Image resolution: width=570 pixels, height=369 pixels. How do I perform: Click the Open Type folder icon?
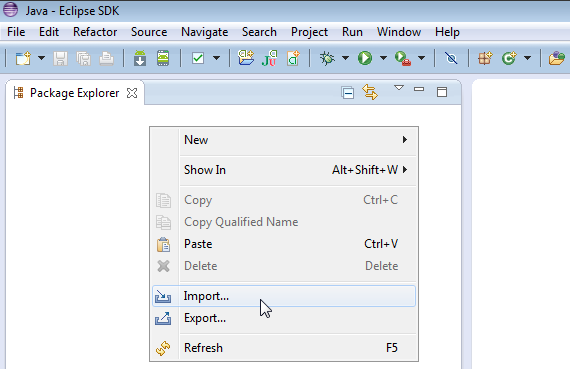tap(557, 58)
